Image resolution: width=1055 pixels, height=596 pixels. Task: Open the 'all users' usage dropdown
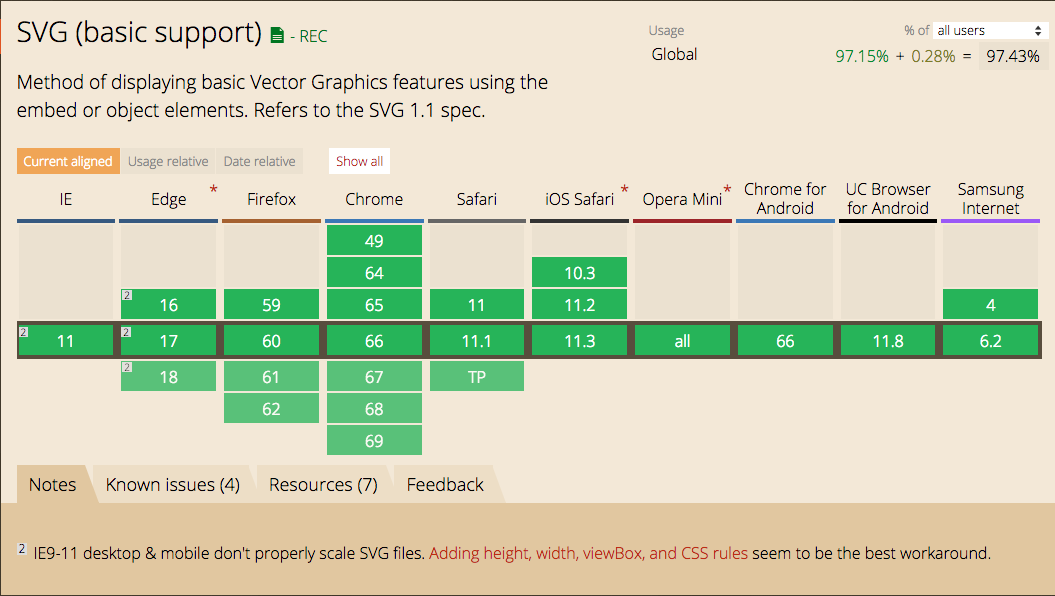pyautogui.click(x=990, y=30)
